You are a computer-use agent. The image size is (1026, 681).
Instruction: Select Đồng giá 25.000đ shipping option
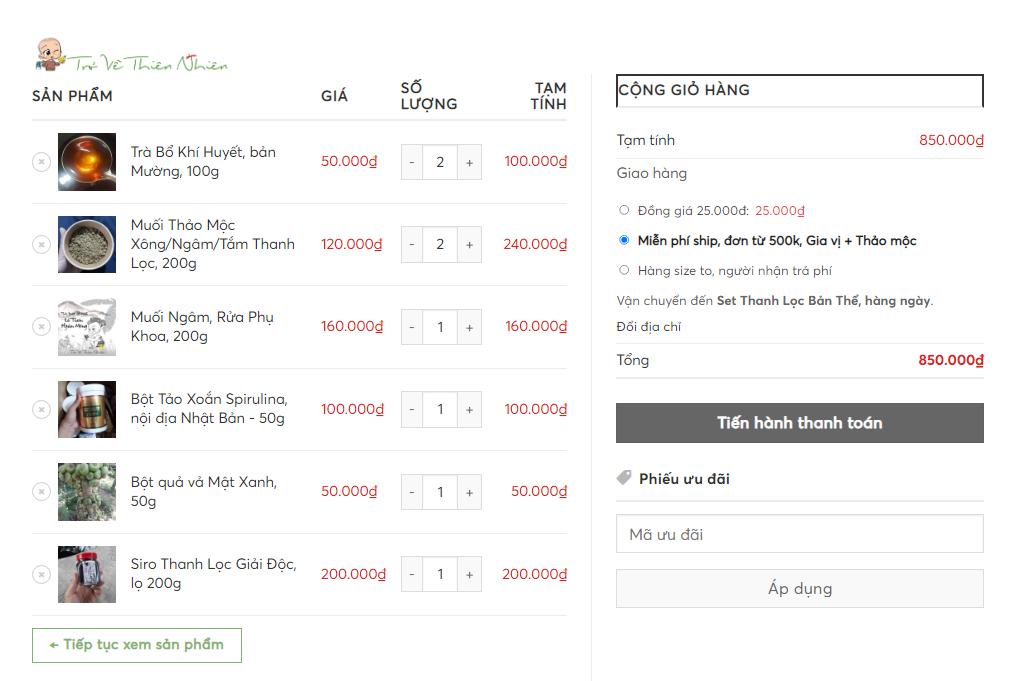point(624,210)
